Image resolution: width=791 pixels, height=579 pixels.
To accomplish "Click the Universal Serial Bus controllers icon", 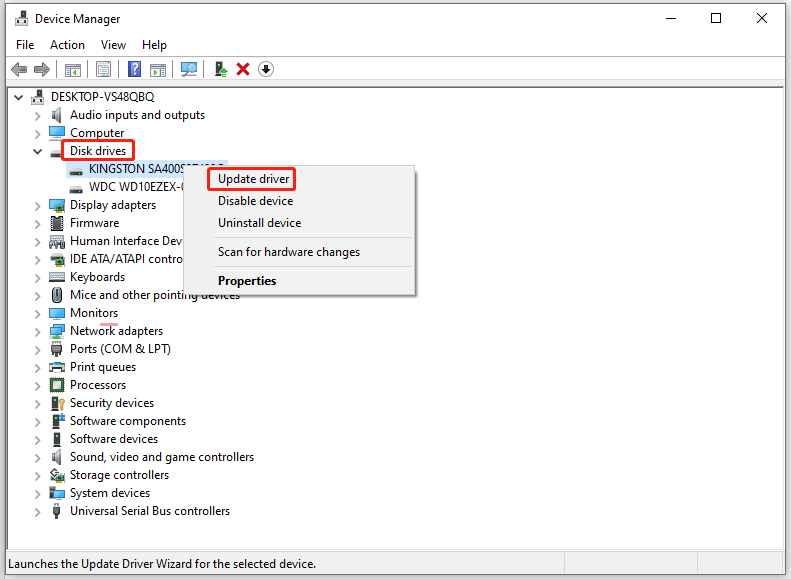I will (56, 511).
